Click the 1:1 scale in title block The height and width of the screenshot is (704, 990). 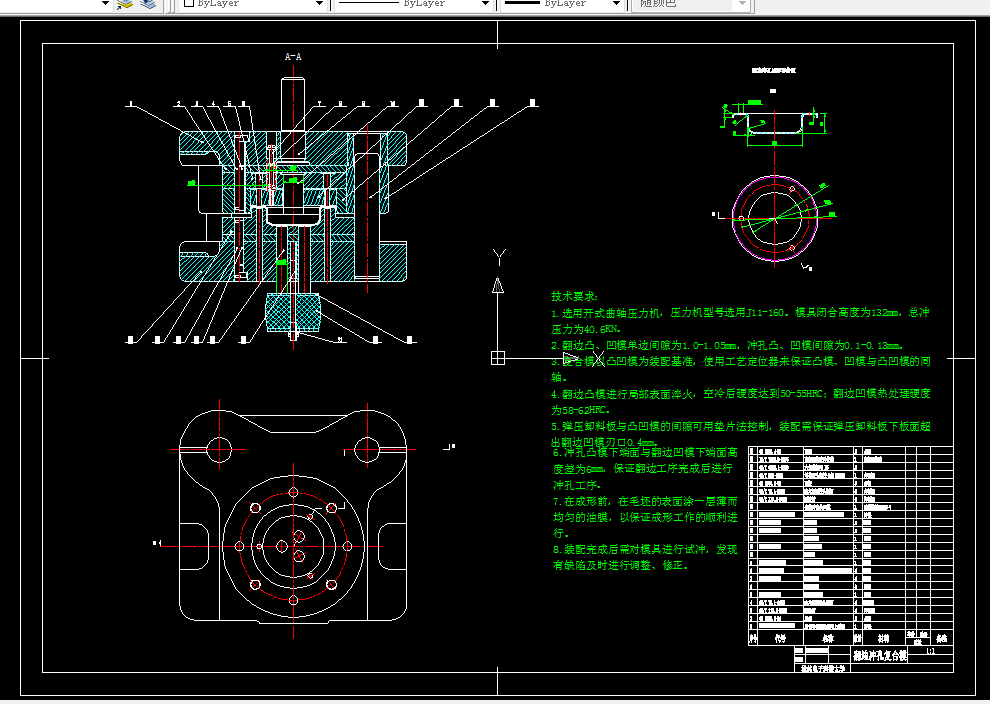pyautogui.click(x=930, y=651)
